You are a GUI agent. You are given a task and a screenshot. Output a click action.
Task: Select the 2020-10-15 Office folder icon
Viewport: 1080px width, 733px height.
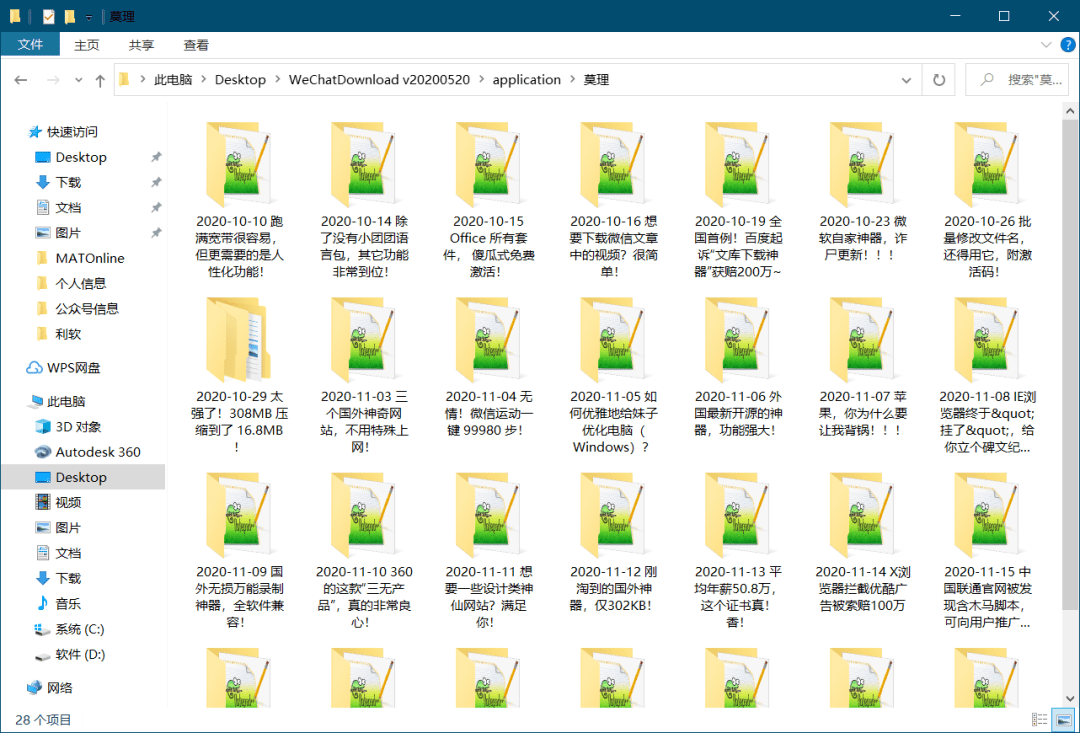(x=488, y=164)
